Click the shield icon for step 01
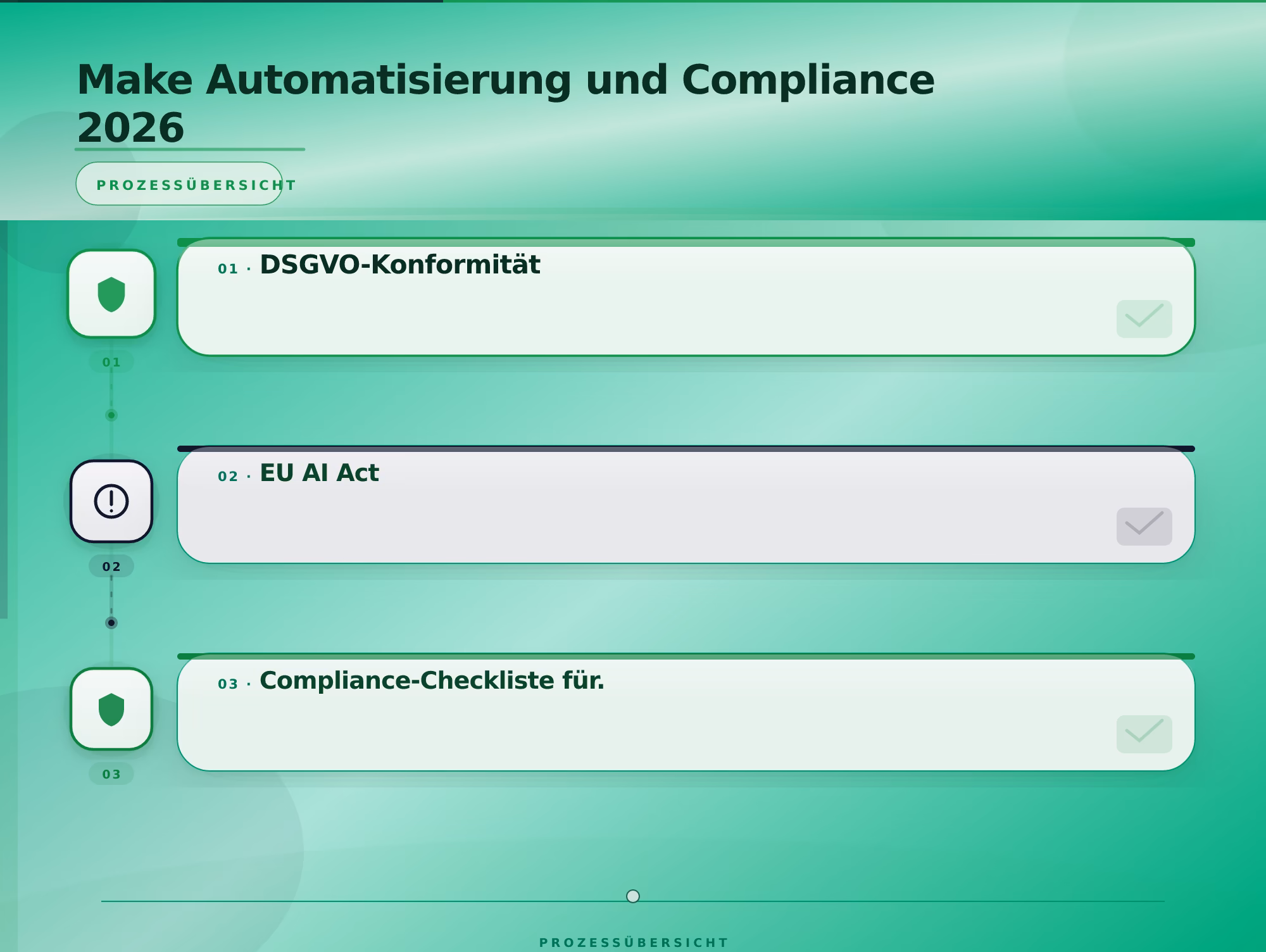The width and height of the screenshot is (1266, 952). point(111,294)
